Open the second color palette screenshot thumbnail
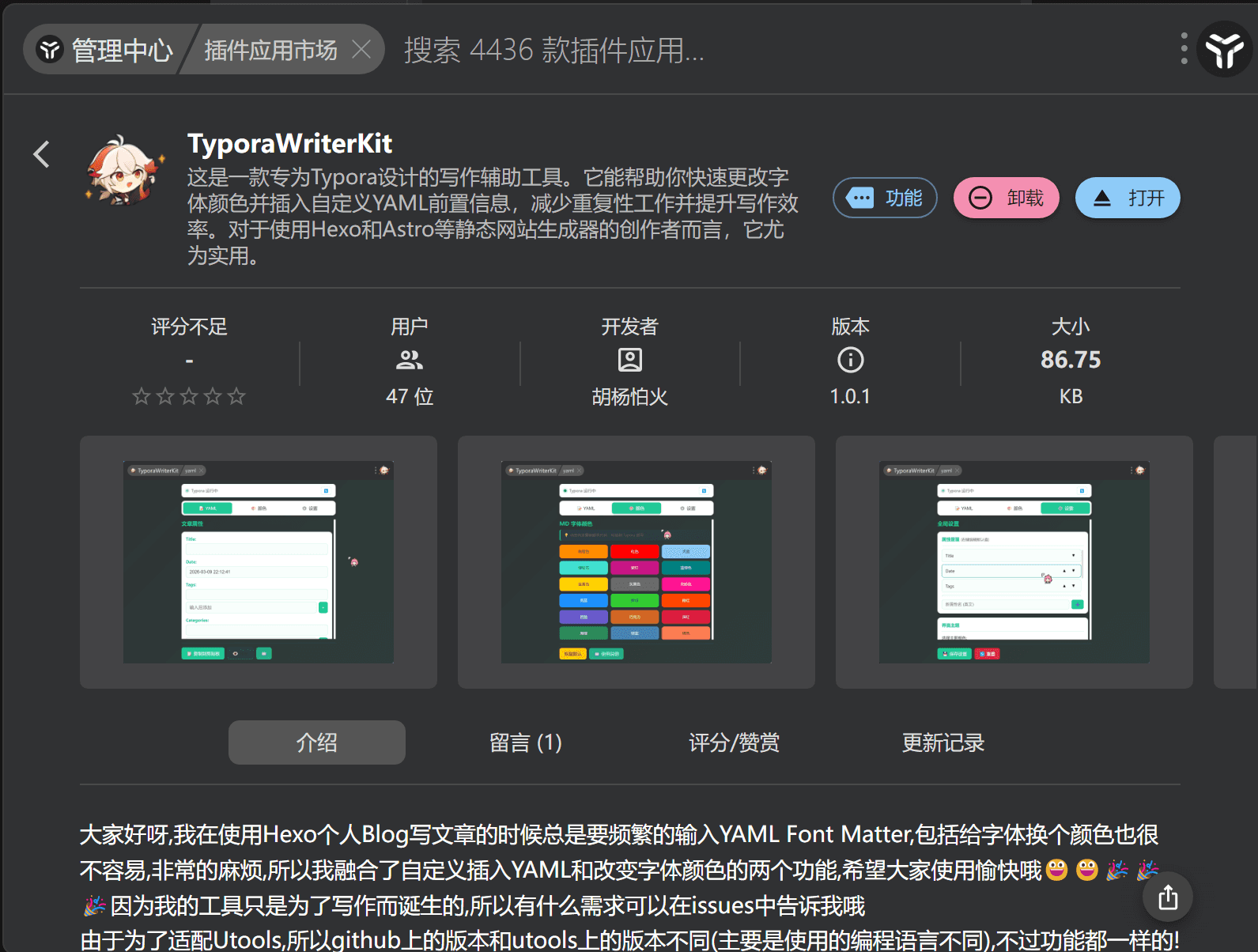This screenshot has width=1258, height=952. pos(637,562)
